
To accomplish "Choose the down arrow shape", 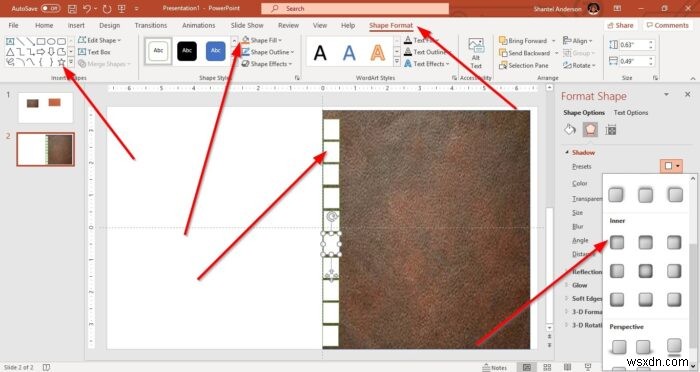I will click(51, 52).
